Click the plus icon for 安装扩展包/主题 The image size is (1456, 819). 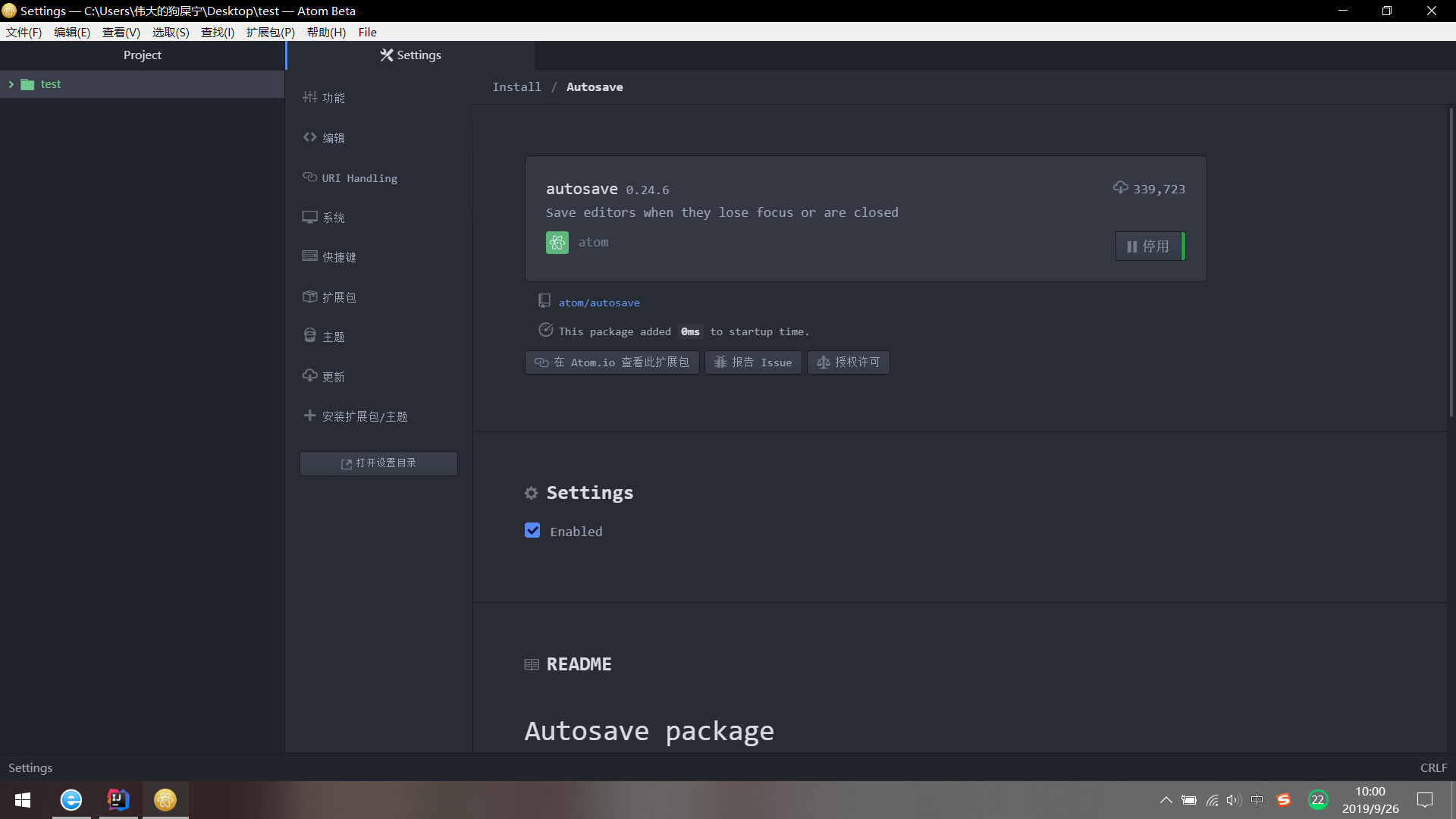[309, 416]
